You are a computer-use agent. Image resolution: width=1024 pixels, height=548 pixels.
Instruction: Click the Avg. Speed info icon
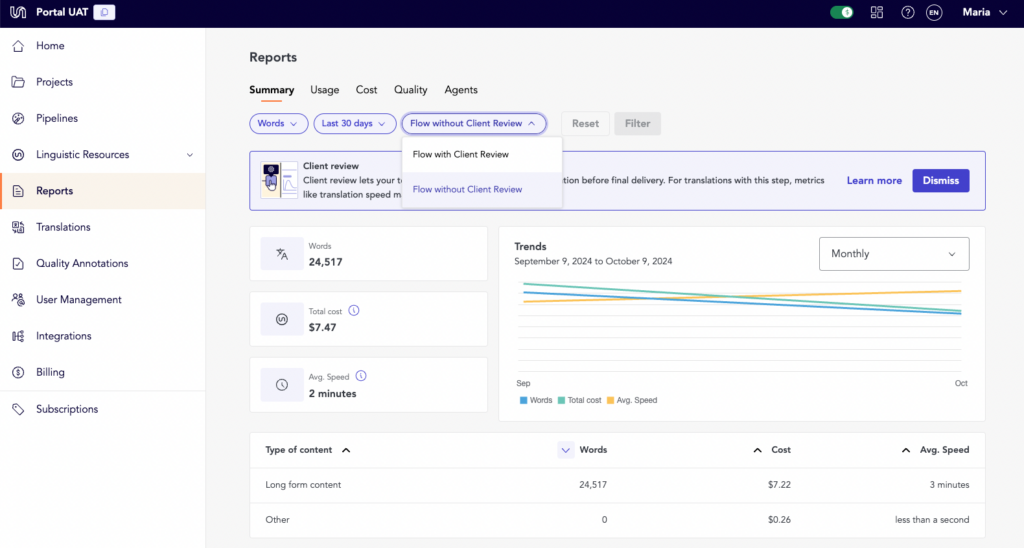click(361, 376)
